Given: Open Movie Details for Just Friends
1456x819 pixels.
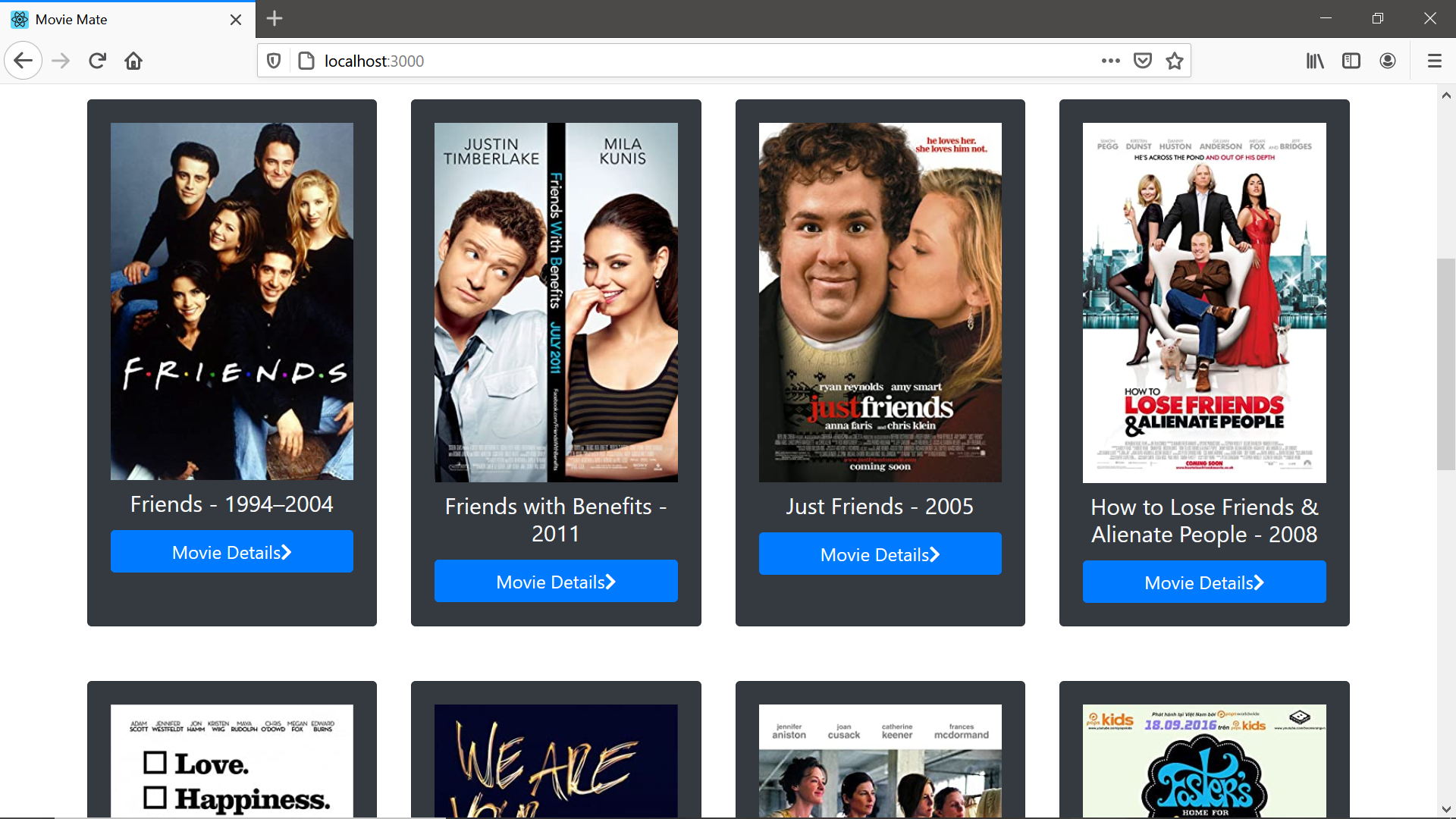Looking at the screenshot, I should [x=880, y=554].
